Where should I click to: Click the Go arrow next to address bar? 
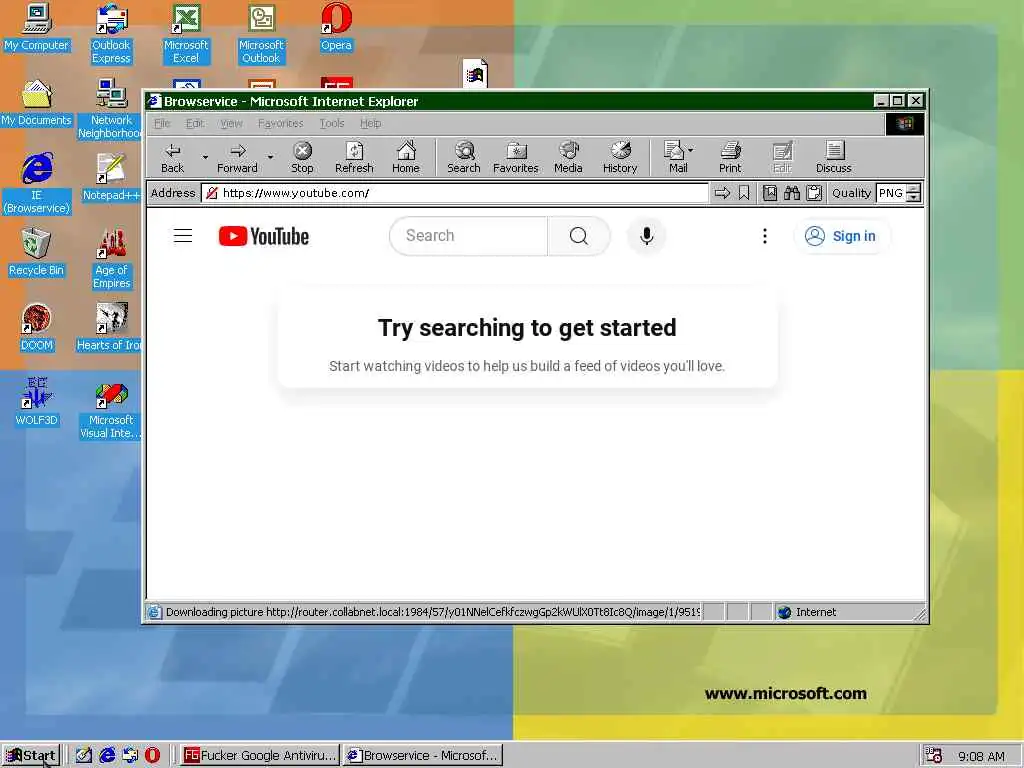point(722,193)
